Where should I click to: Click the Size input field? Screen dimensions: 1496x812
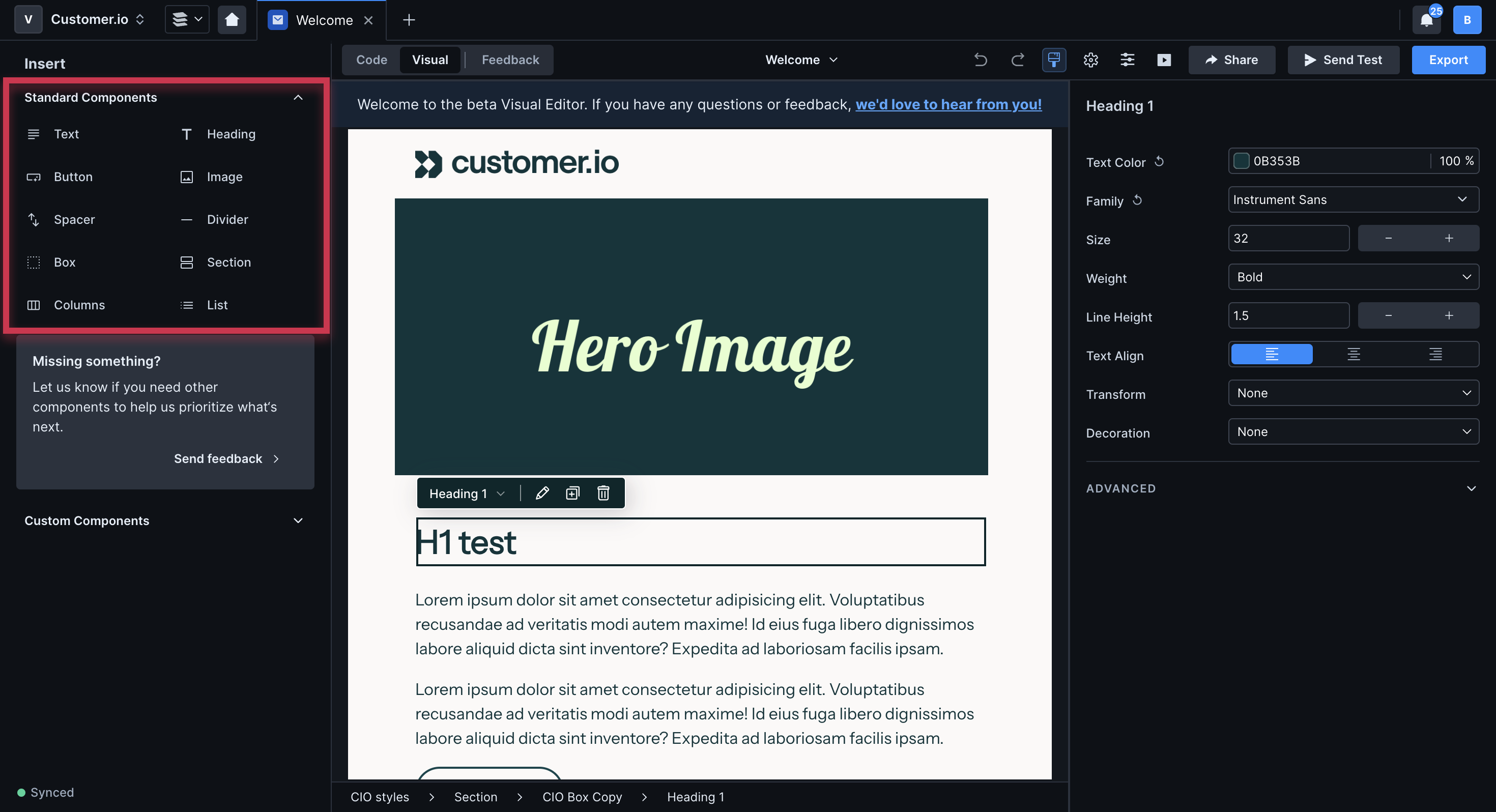click(x=1288, y=238)
